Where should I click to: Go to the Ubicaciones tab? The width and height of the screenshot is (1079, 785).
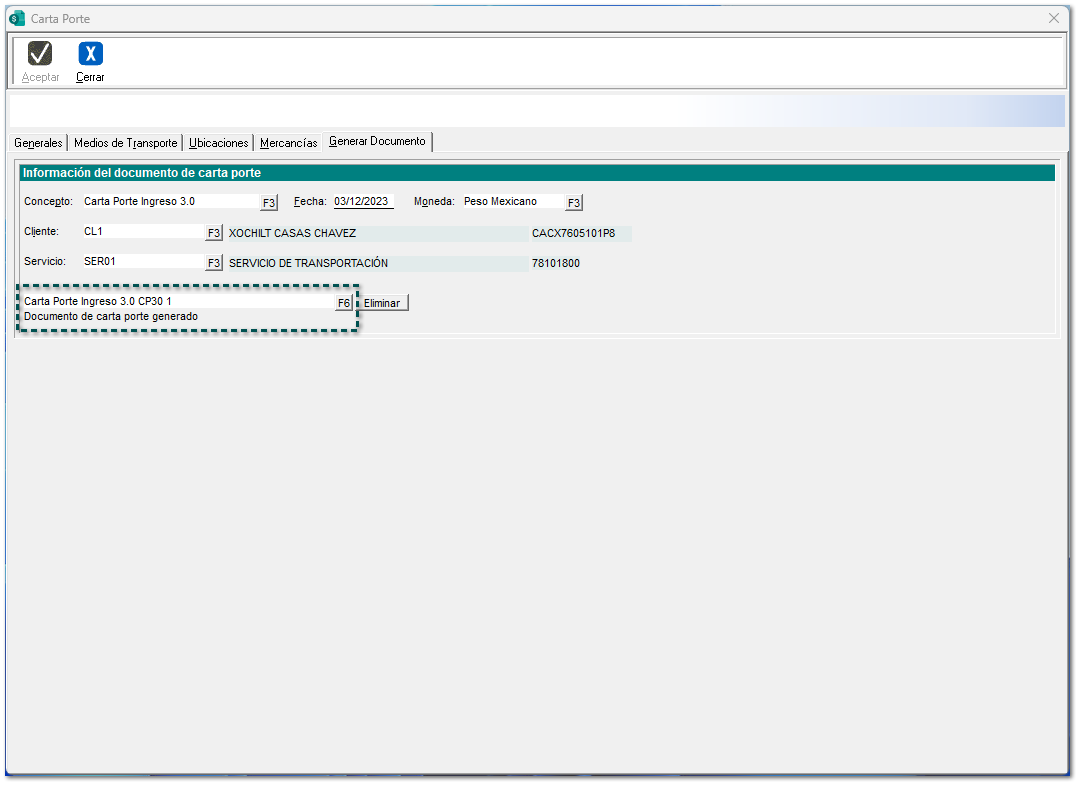coord(218,143)
